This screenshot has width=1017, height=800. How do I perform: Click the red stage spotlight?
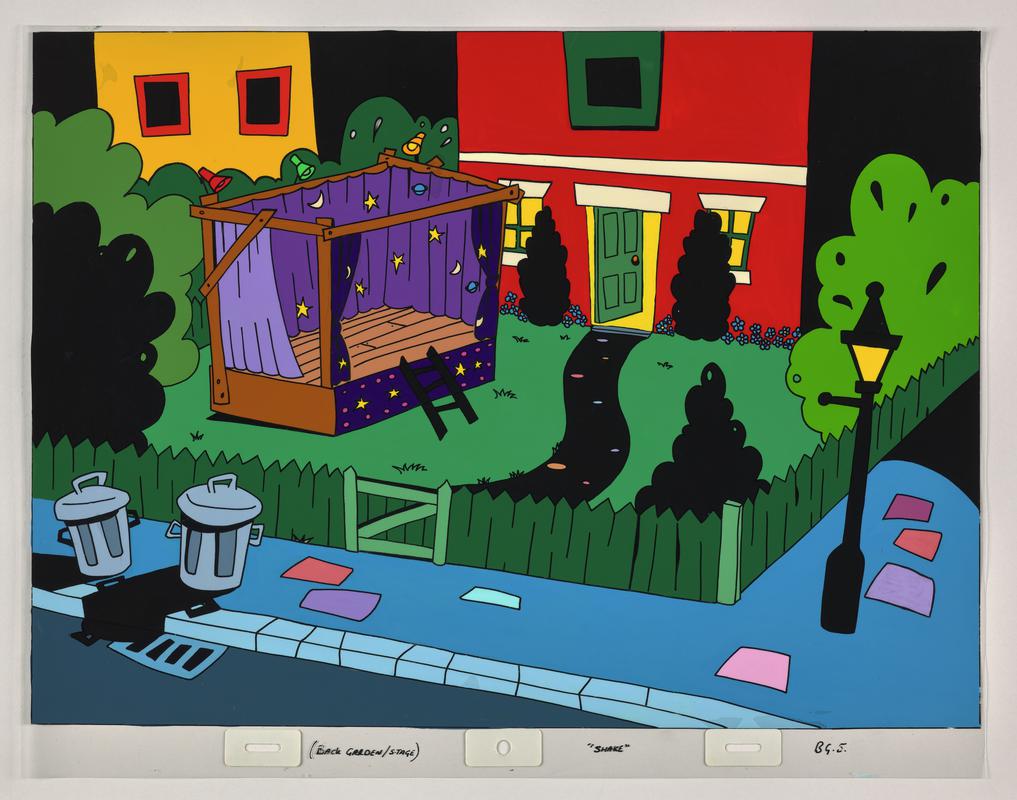click(216, 180)
